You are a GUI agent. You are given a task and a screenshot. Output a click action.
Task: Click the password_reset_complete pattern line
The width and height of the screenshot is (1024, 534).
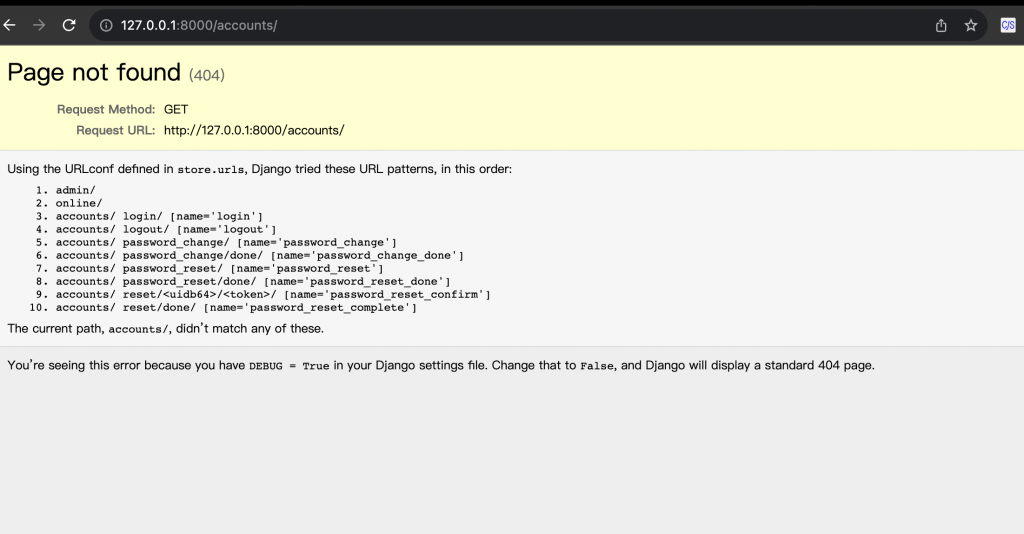pyautogui.click(x=236, y=307)
